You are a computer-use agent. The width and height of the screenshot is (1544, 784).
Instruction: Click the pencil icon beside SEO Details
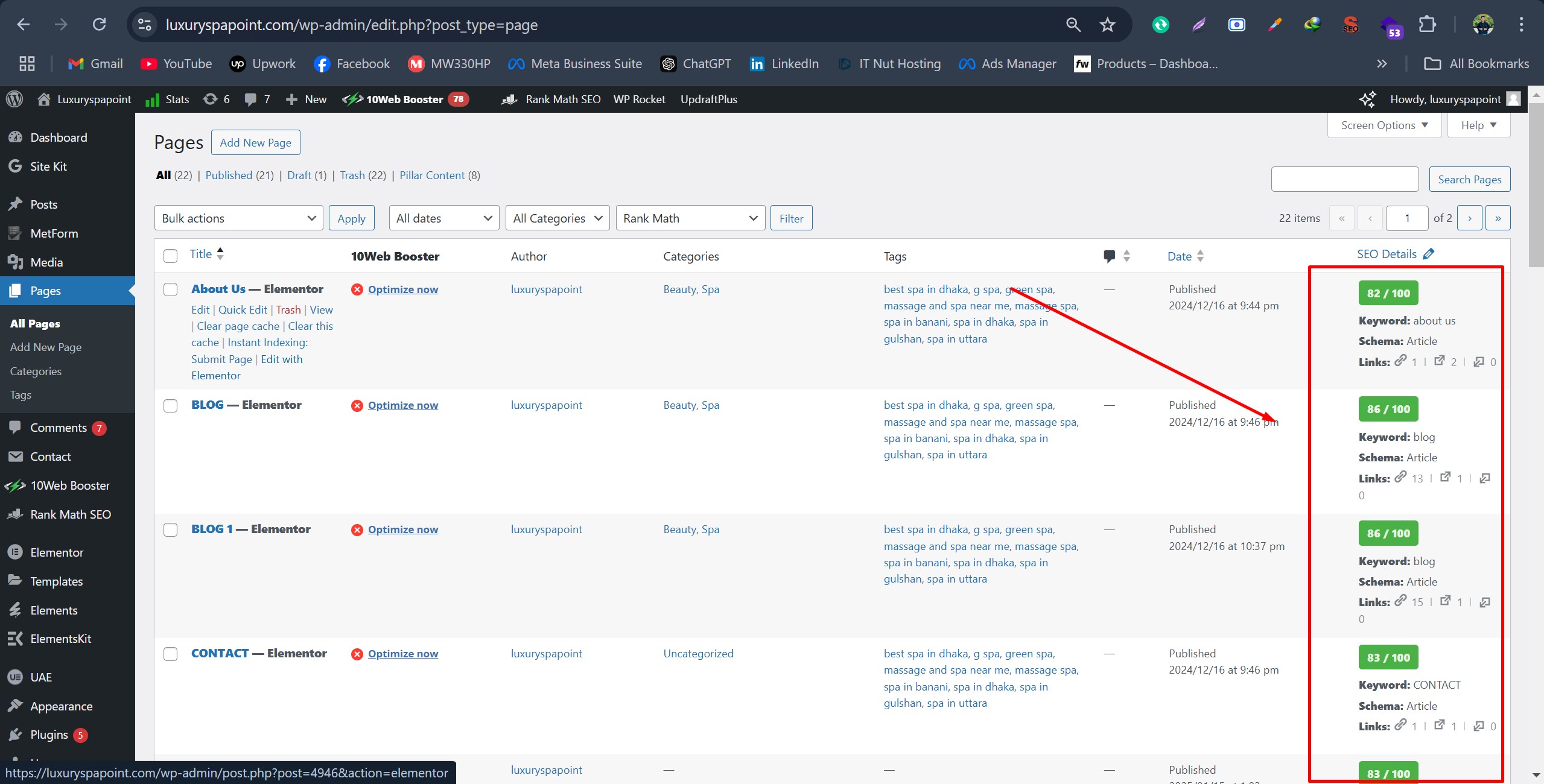point(1428,254)
